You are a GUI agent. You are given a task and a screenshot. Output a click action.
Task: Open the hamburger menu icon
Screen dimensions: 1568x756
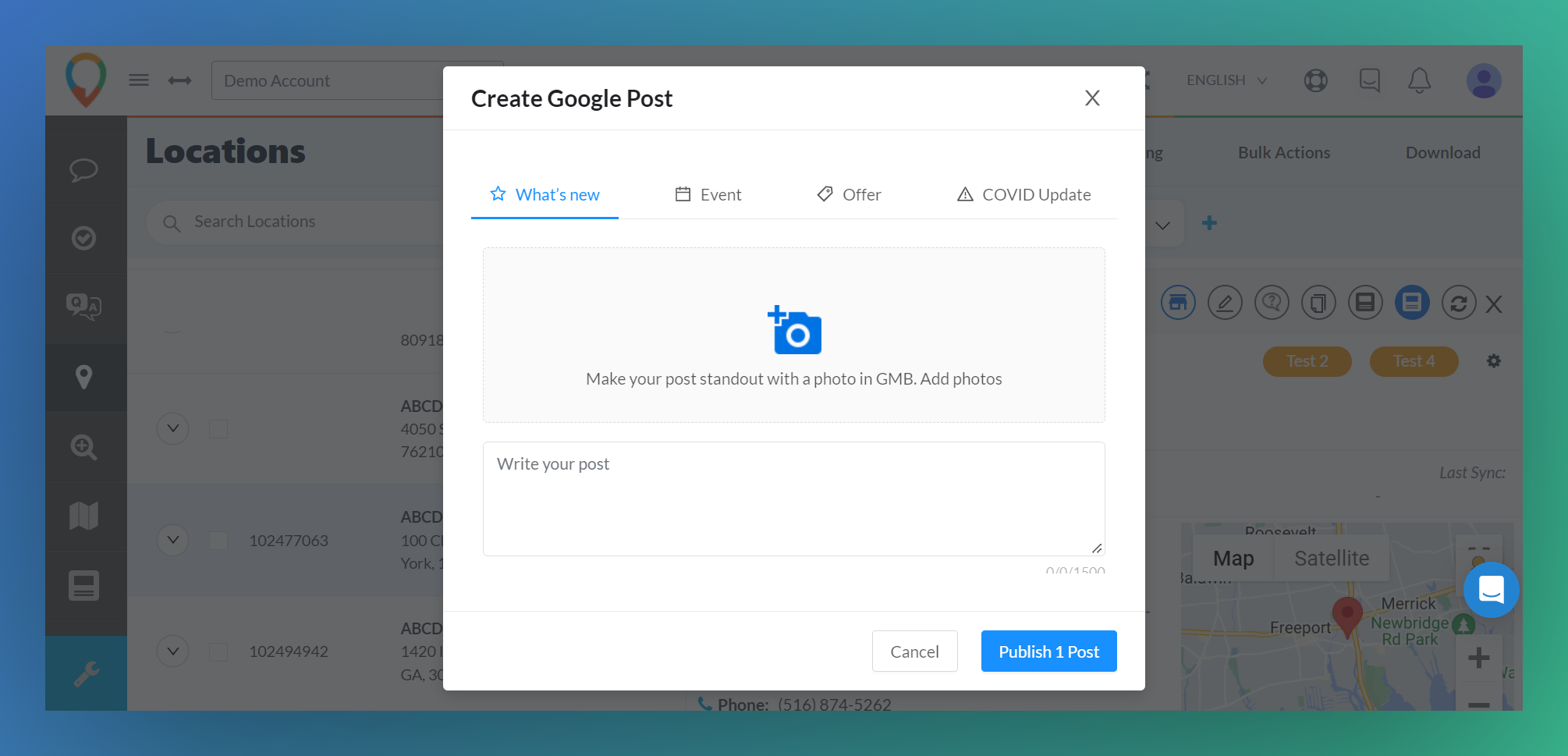point(139,80)
